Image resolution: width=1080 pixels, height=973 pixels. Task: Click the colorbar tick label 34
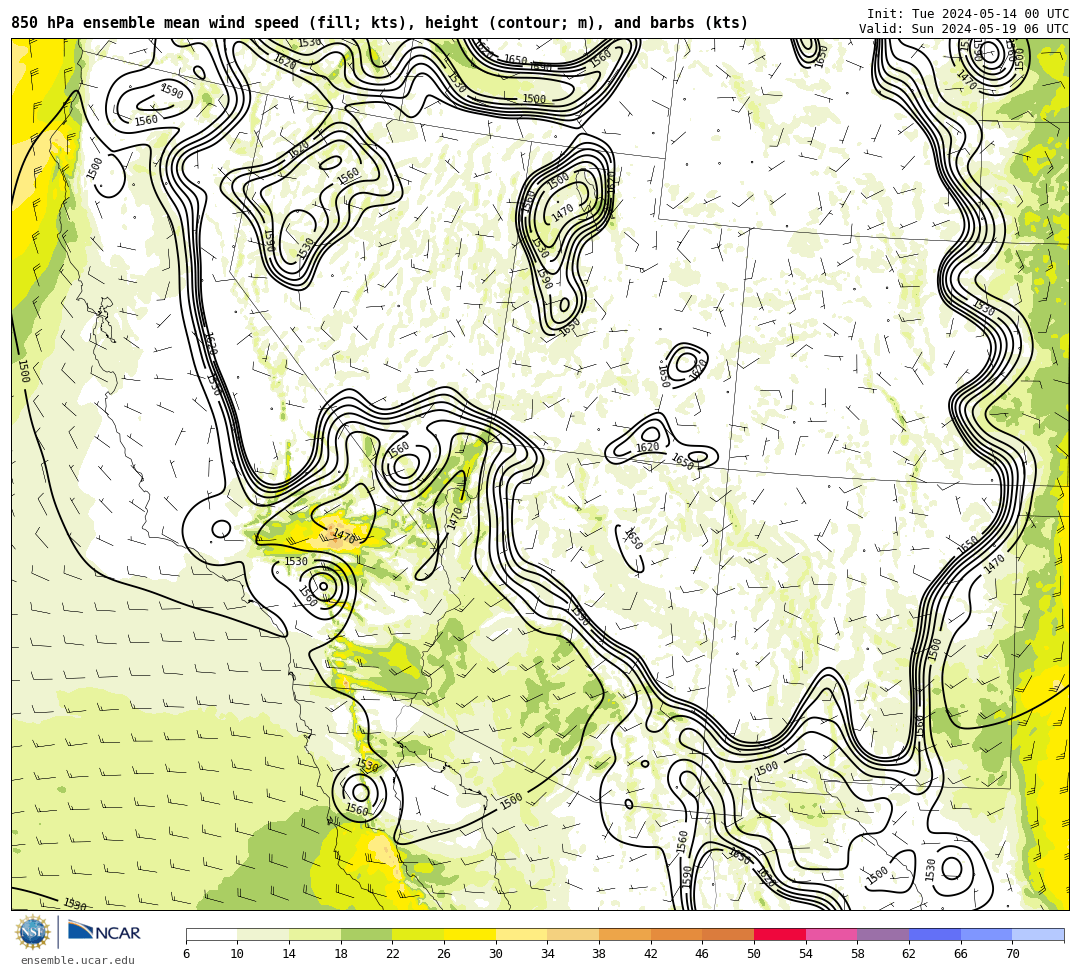coord(548,954)
